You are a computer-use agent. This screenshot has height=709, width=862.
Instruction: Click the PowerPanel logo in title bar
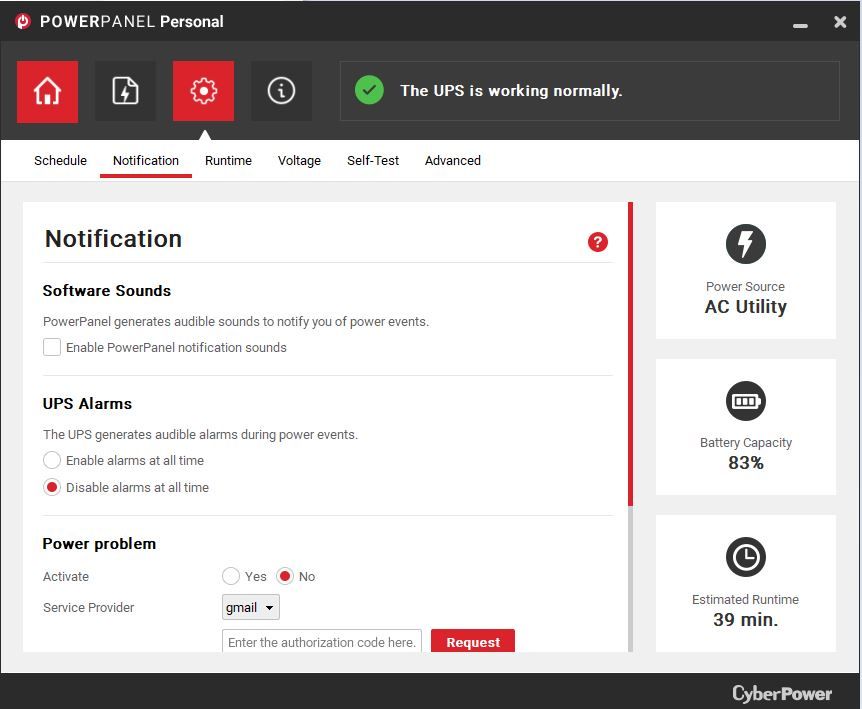coord(23,21)
